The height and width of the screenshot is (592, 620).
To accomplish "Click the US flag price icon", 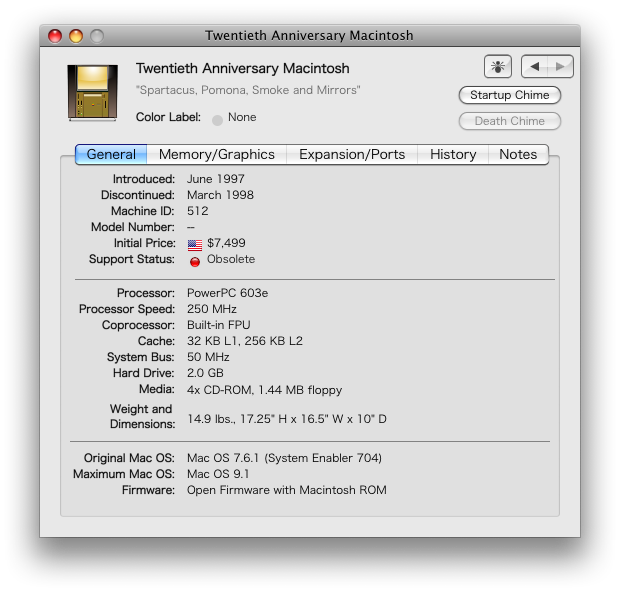I will pyautogui.click(x=195, y=245).
